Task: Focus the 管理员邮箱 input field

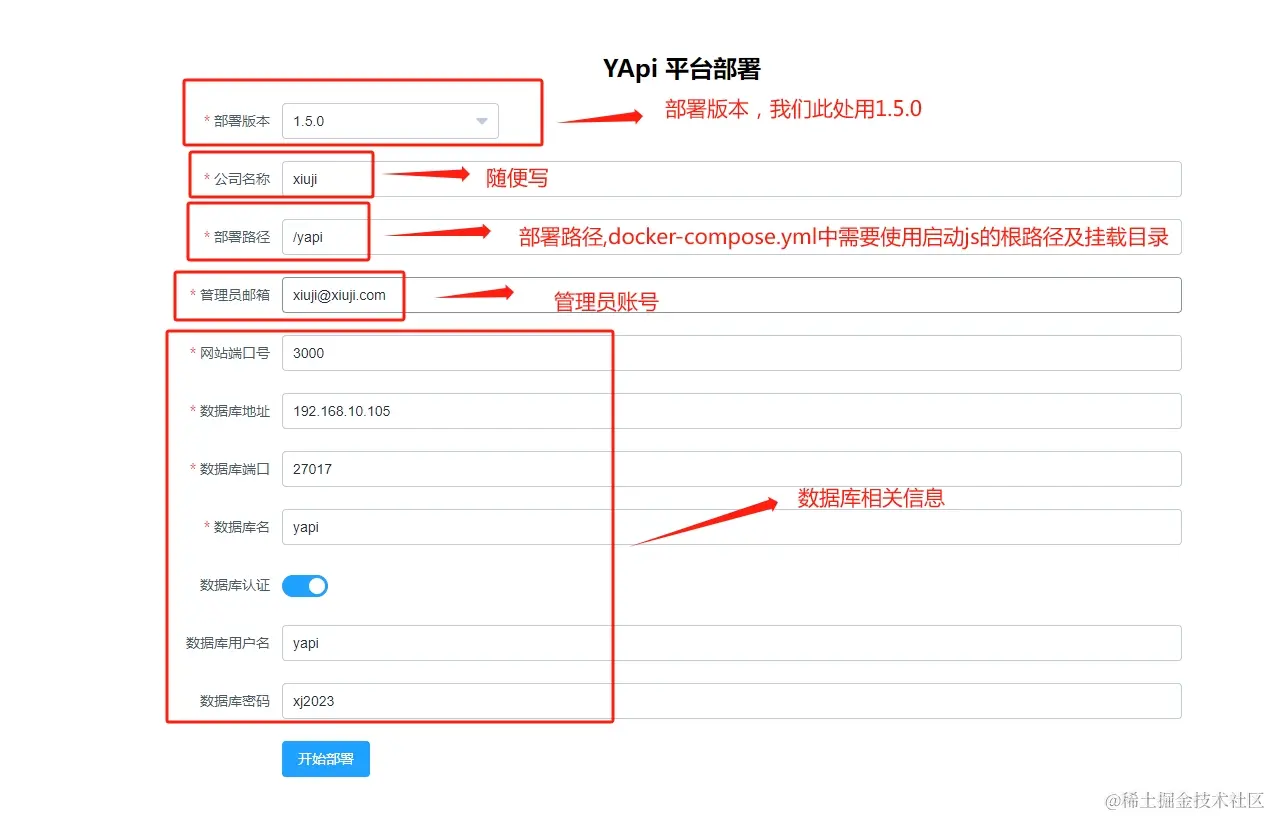Action: (731, 295)
